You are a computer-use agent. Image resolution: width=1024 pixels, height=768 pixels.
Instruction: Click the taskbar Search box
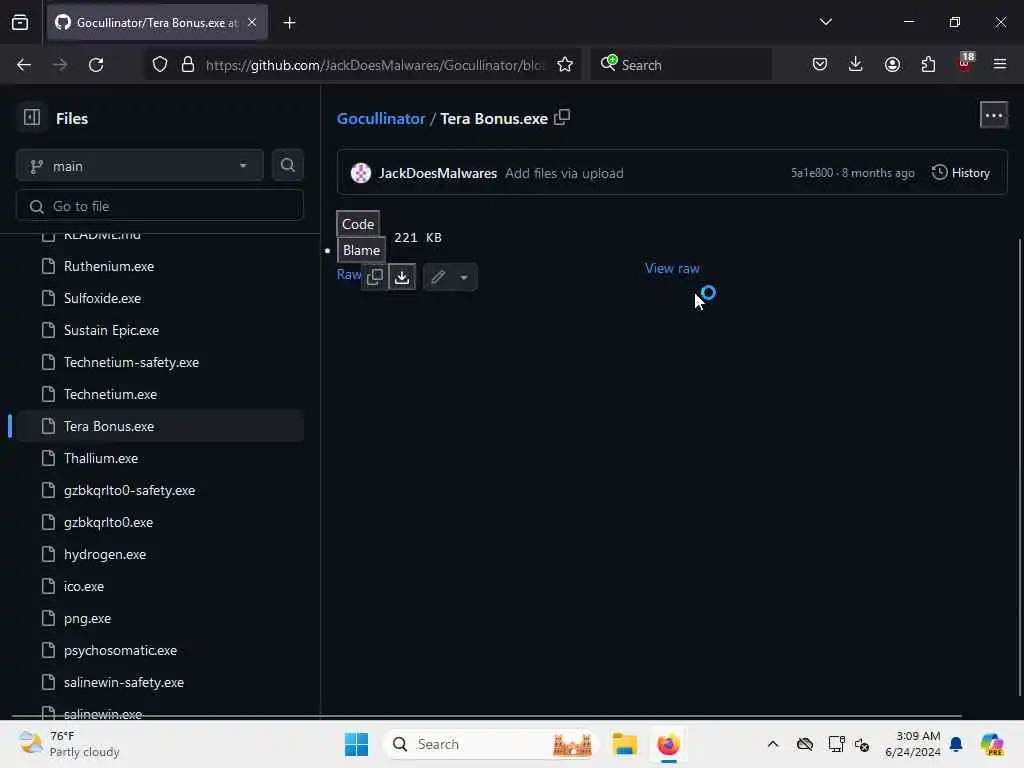(492, 744)
